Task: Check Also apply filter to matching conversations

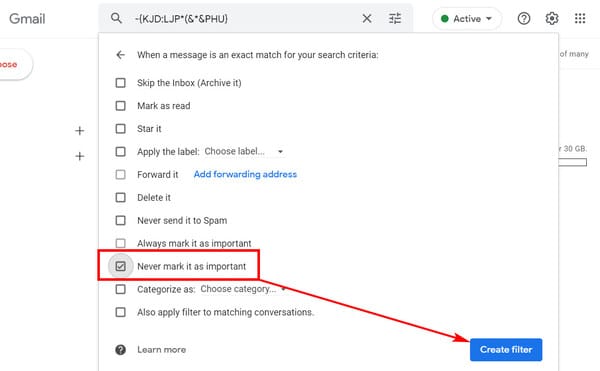Action: click(x=121, y=312)
